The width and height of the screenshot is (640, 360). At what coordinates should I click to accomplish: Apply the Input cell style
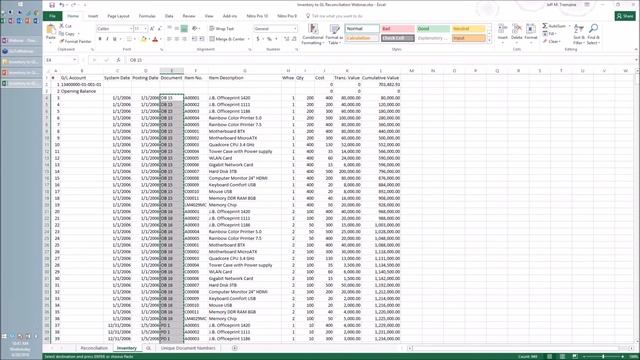469,38
